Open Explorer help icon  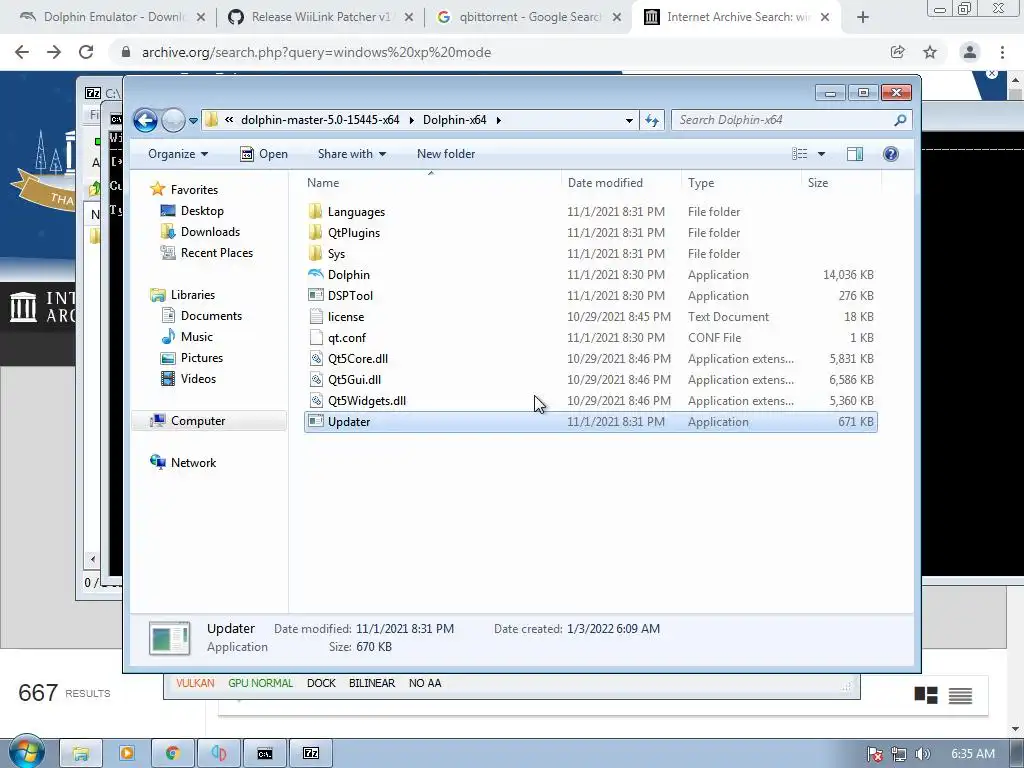click(x=890, y=154)
